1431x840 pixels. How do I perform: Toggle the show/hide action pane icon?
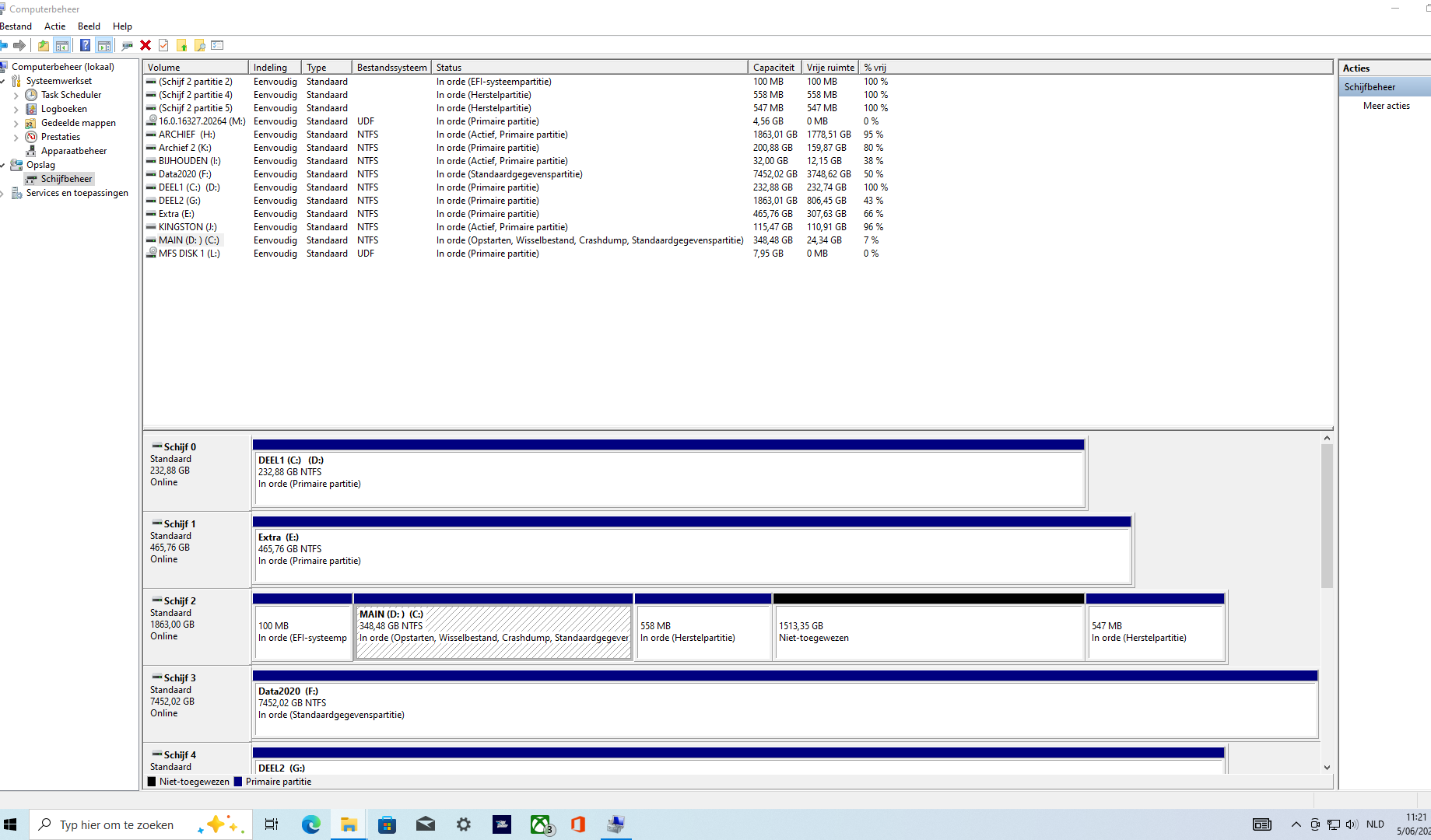[104, 45]
